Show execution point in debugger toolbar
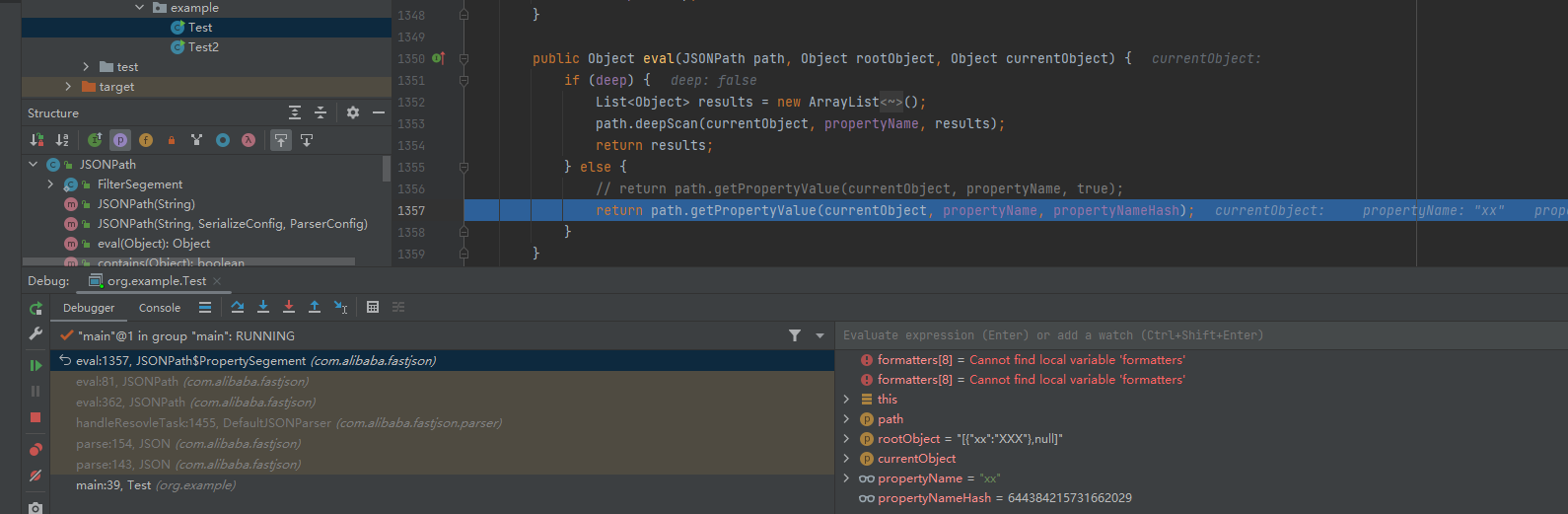The height and width of the screenshot is (514, 1568). (205, 307)
